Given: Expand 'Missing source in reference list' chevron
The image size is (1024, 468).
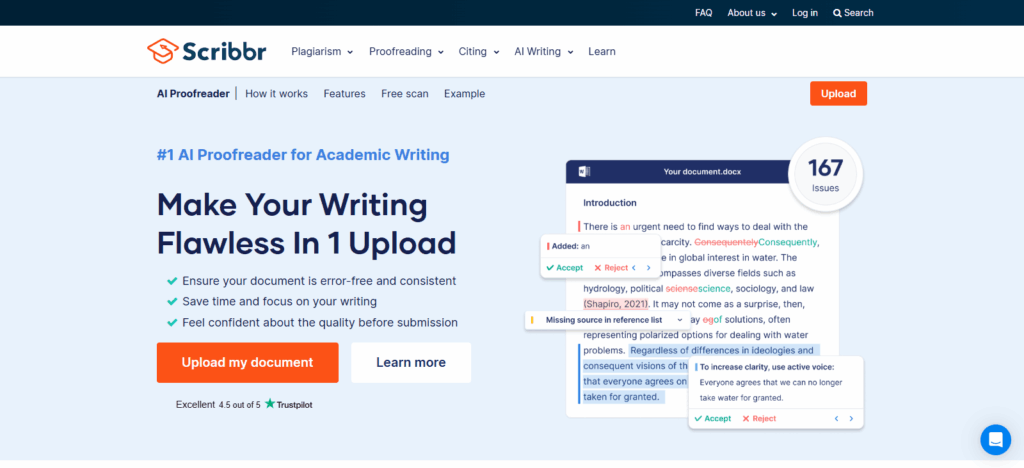Looking at the screenshot, I should 680,320.
